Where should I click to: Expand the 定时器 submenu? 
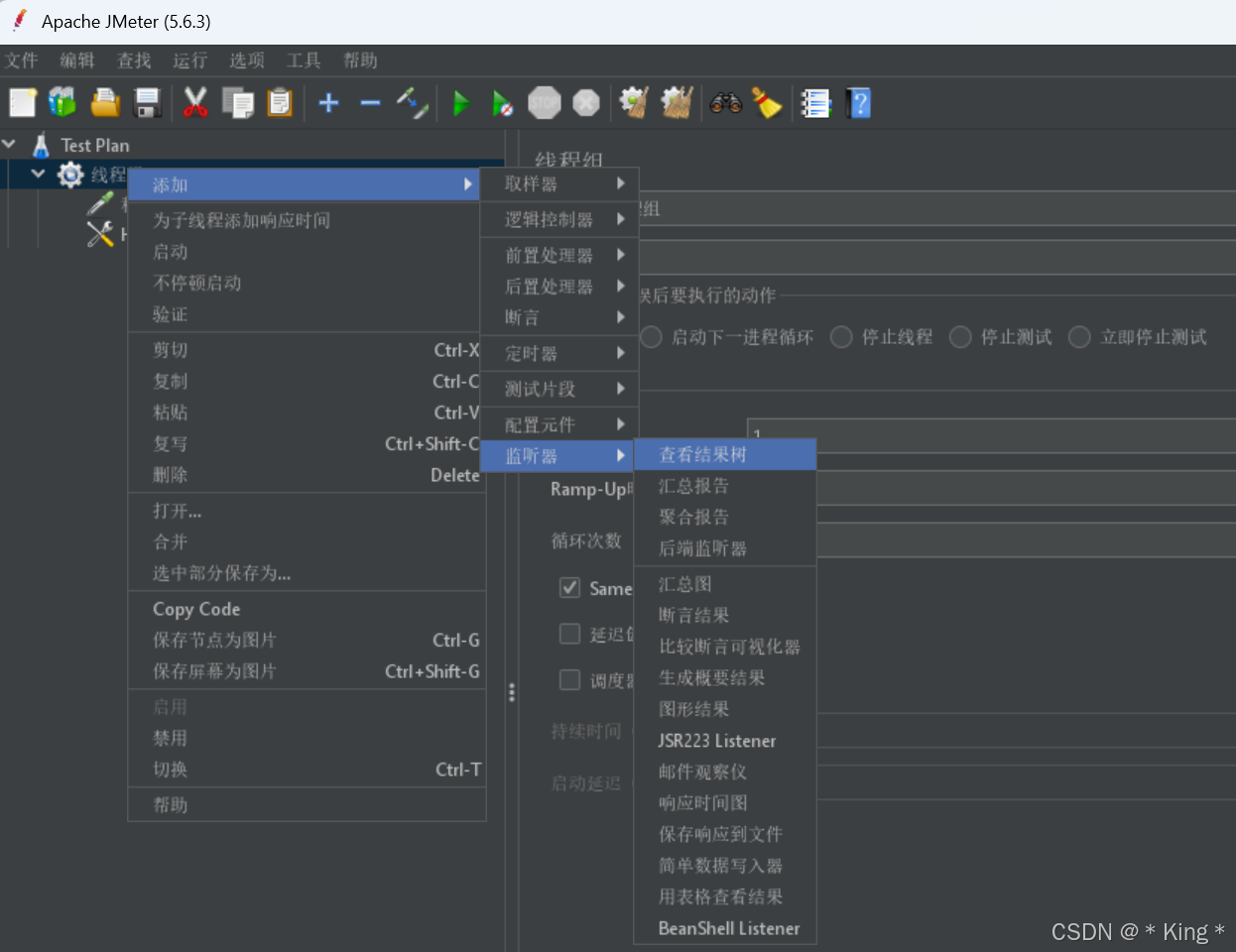[x=559, y=353]
